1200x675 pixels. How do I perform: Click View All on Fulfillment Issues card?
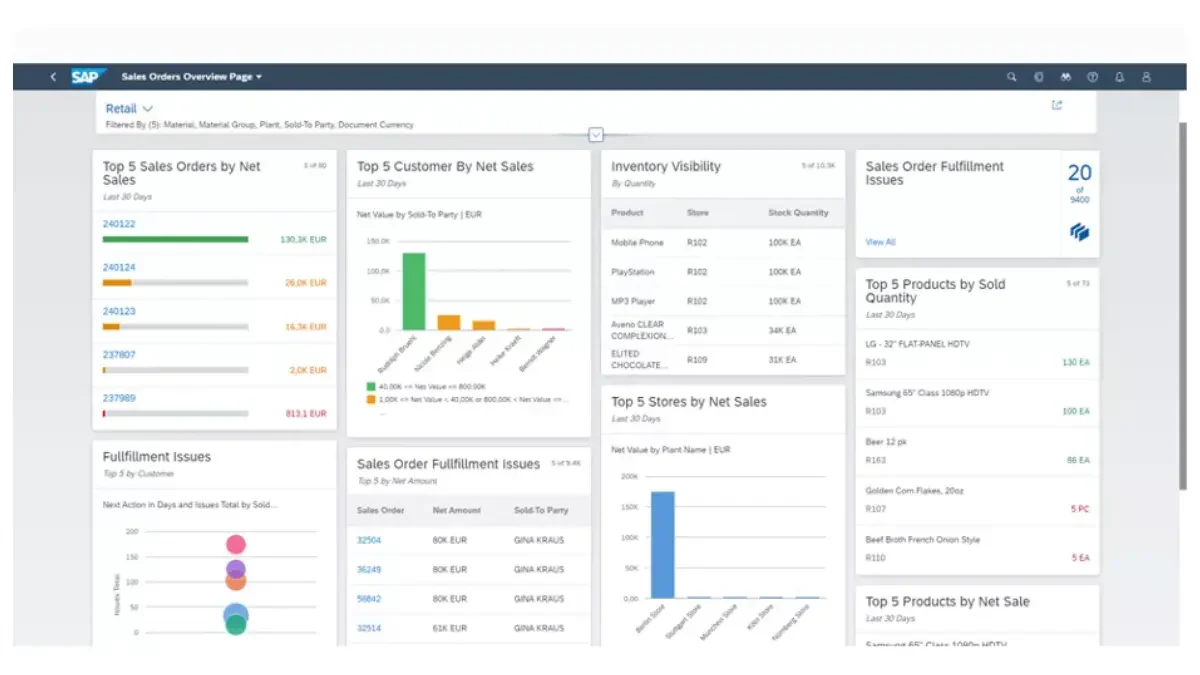880,242
